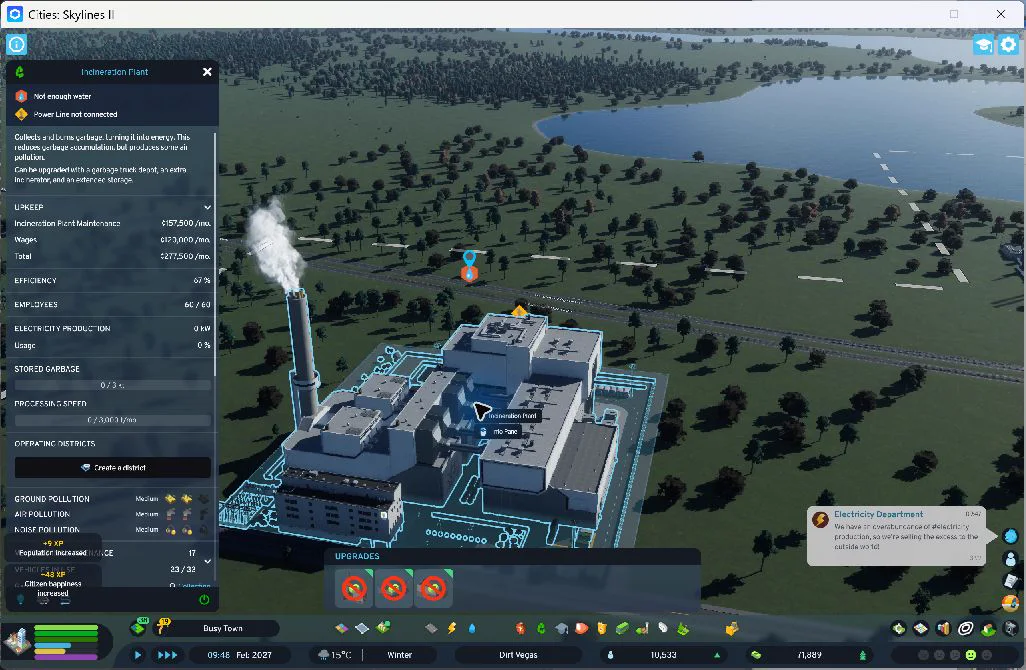Screen dimensions: 1026x670
Task: Open the Fire & Rescue helmet icon
Action: click(581, 628)
